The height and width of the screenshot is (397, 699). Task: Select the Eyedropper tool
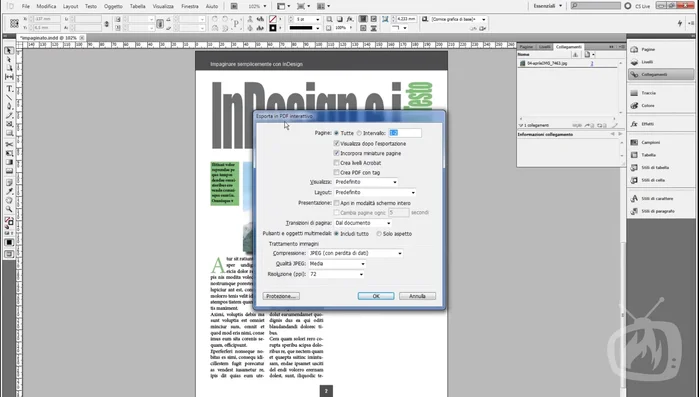pyautogui.click(x=9, y=192)
